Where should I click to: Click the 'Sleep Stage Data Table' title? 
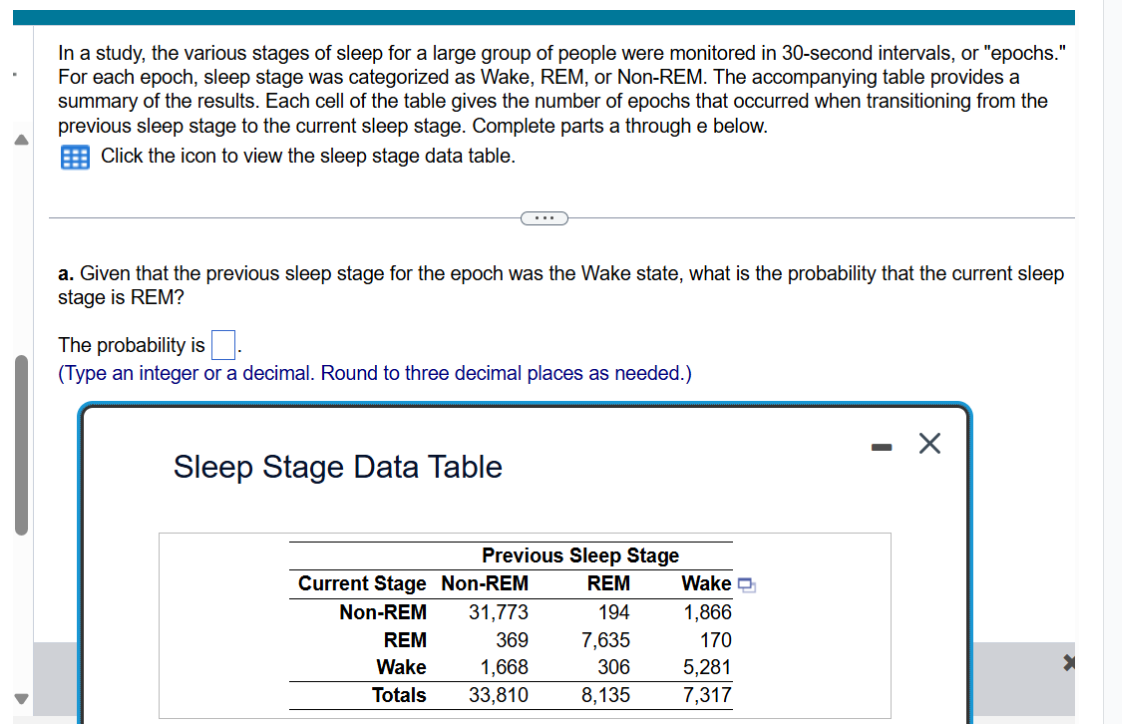338,466
